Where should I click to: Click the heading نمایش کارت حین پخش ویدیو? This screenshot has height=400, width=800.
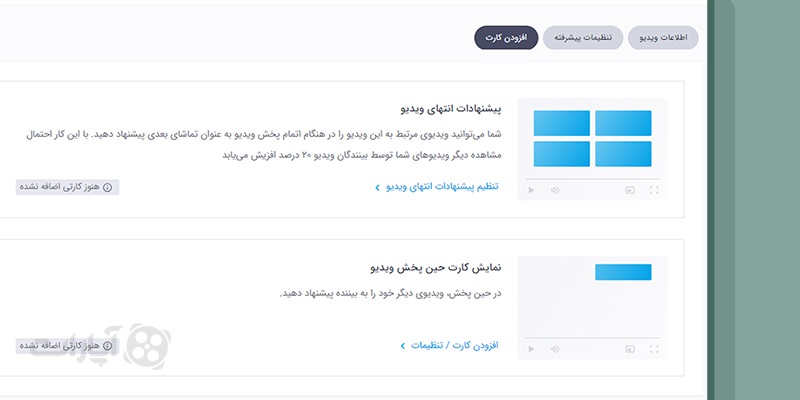coord(436,267)
